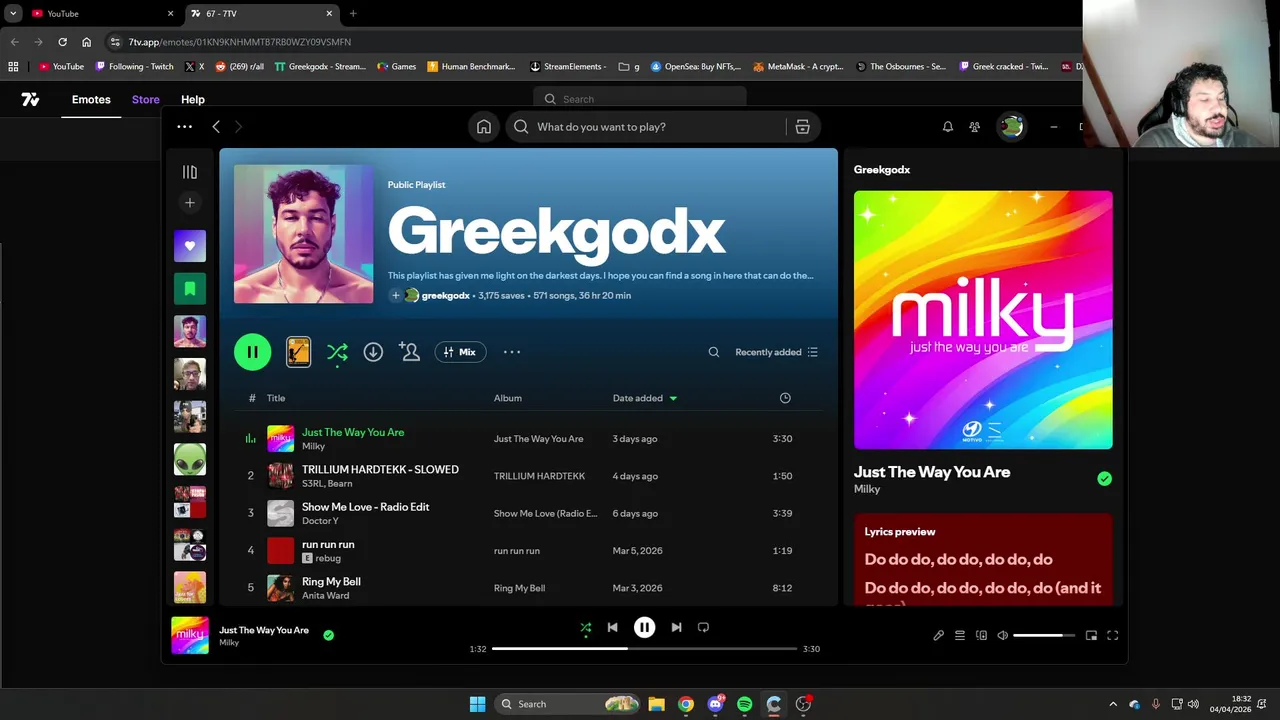Select the track Show Me Love - Radio Edit
The image size is (1280, 720).
pyautogui.click(x=365, y=507)
